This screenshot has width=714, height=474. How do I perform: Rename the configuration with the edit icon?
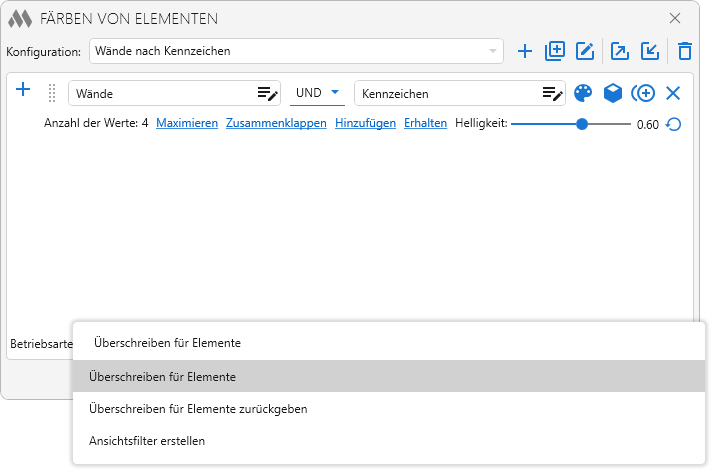585,51
